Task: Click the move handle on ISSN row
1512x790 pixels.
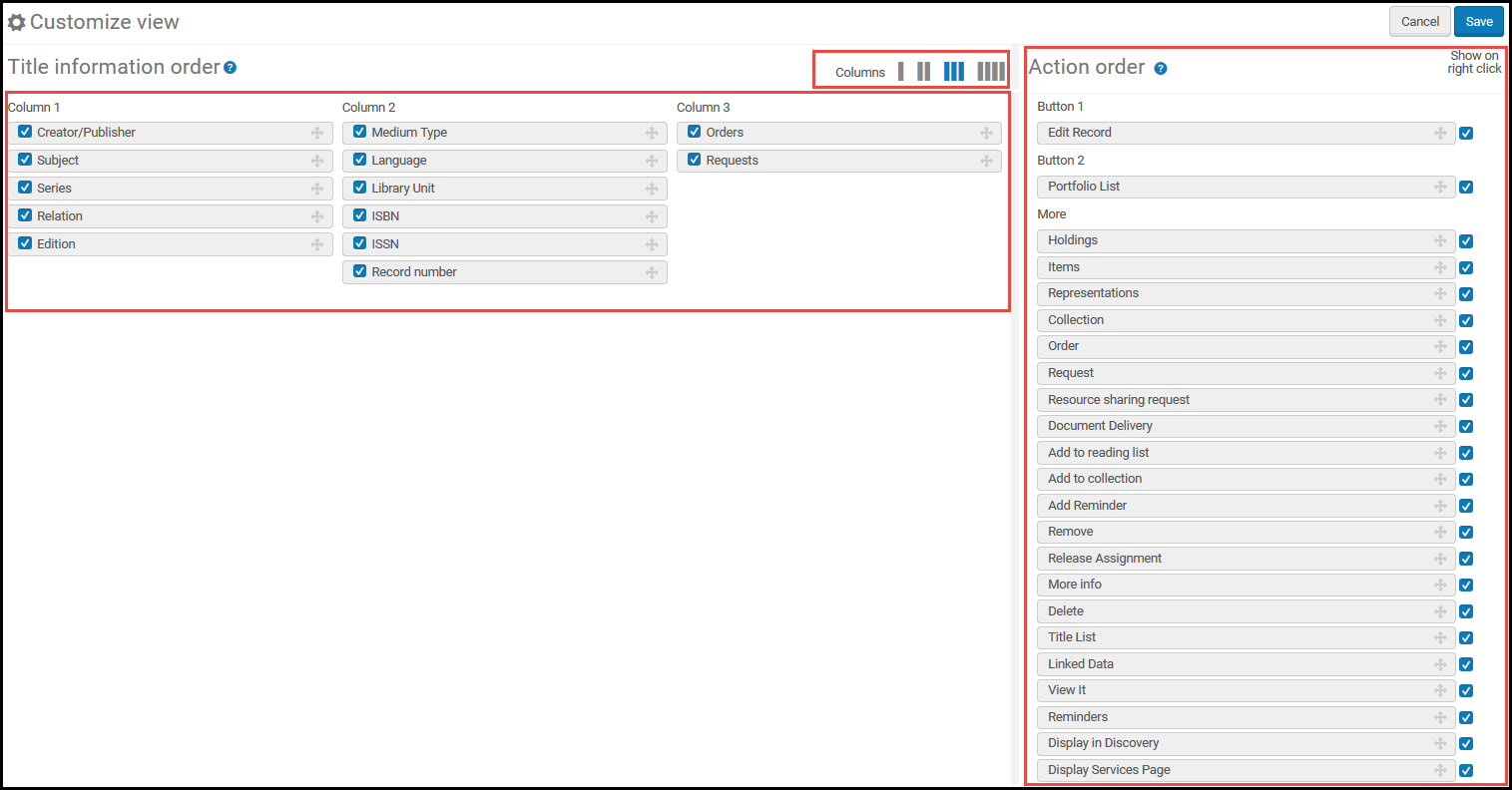Action: point(652,244)
